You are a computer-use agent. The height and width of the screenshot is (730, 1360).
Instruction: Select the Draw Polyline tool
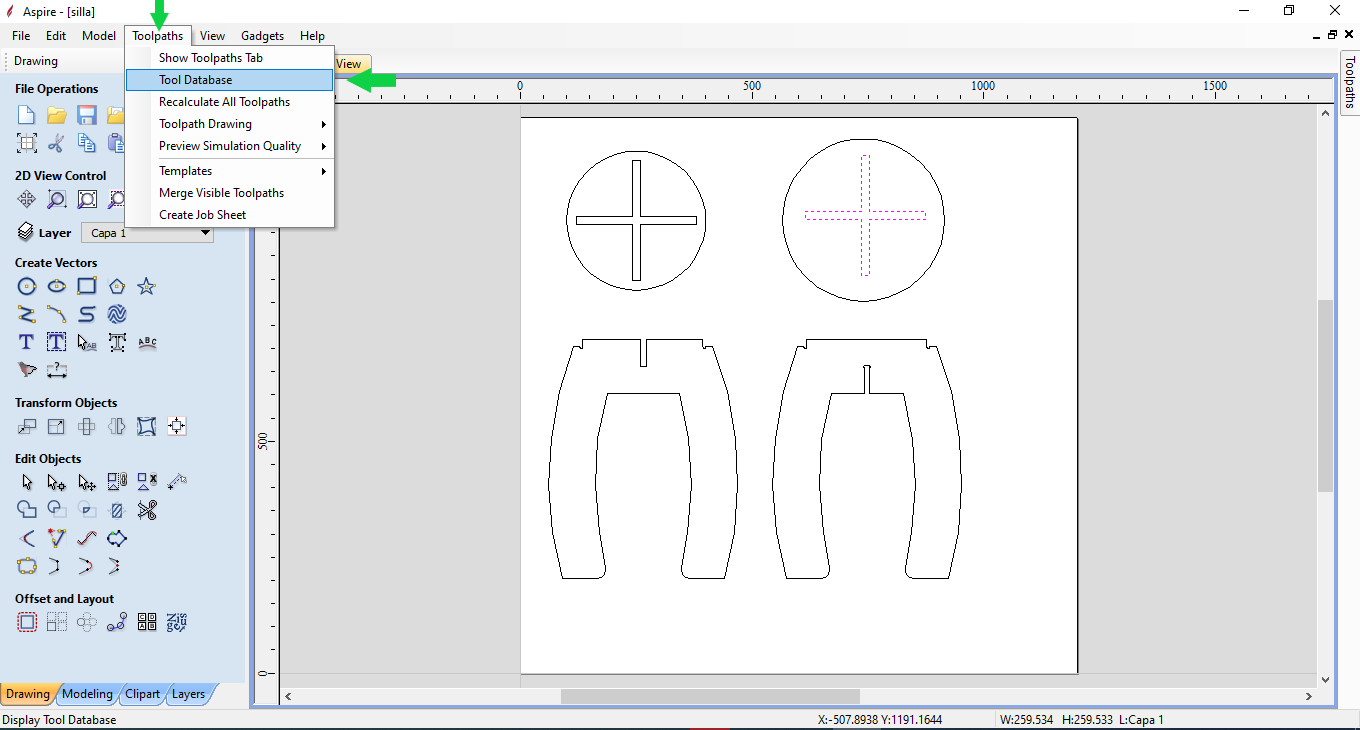[27, 315]
